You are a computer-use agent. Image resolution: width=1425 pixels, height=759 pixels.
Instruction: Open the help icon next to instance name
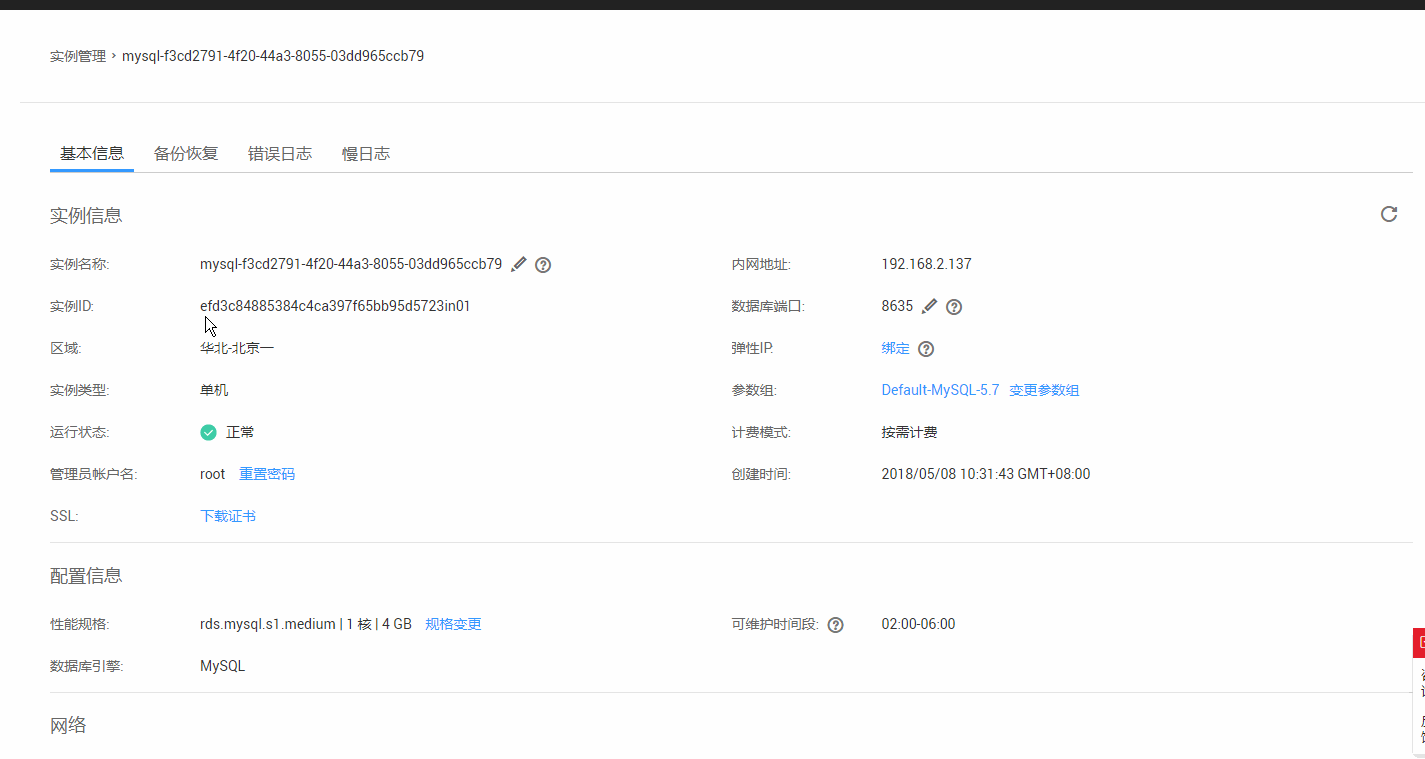pyautogui.click(x=543, y=264)
